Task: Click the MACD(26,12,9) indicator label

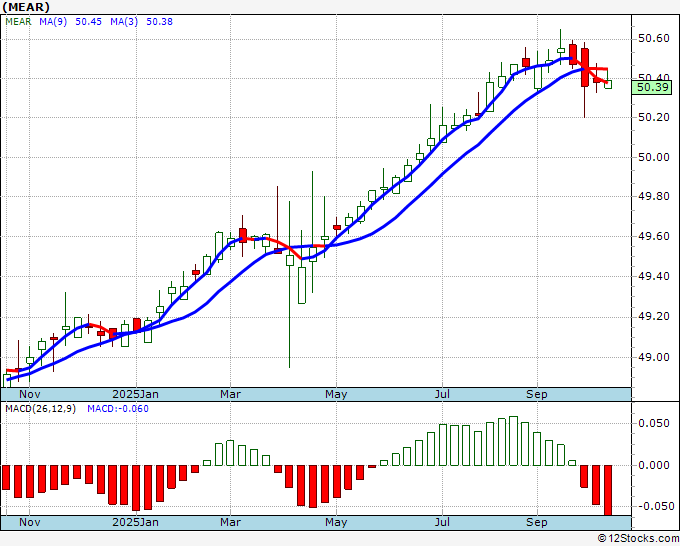Action: click(x=40, y=409)
